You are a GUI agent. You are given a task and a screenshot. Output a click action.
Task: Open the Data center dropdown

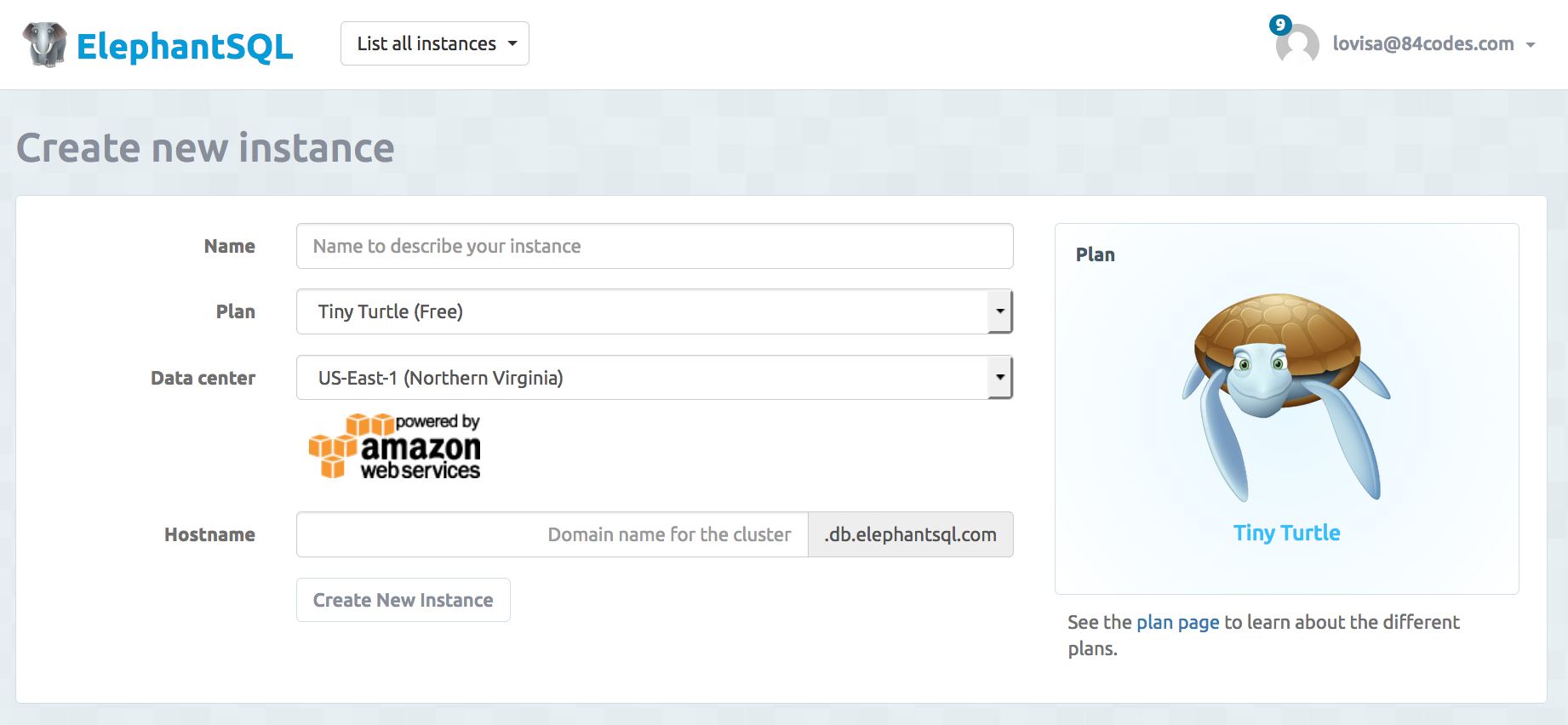pyautogui.click(x=654, y=378)
